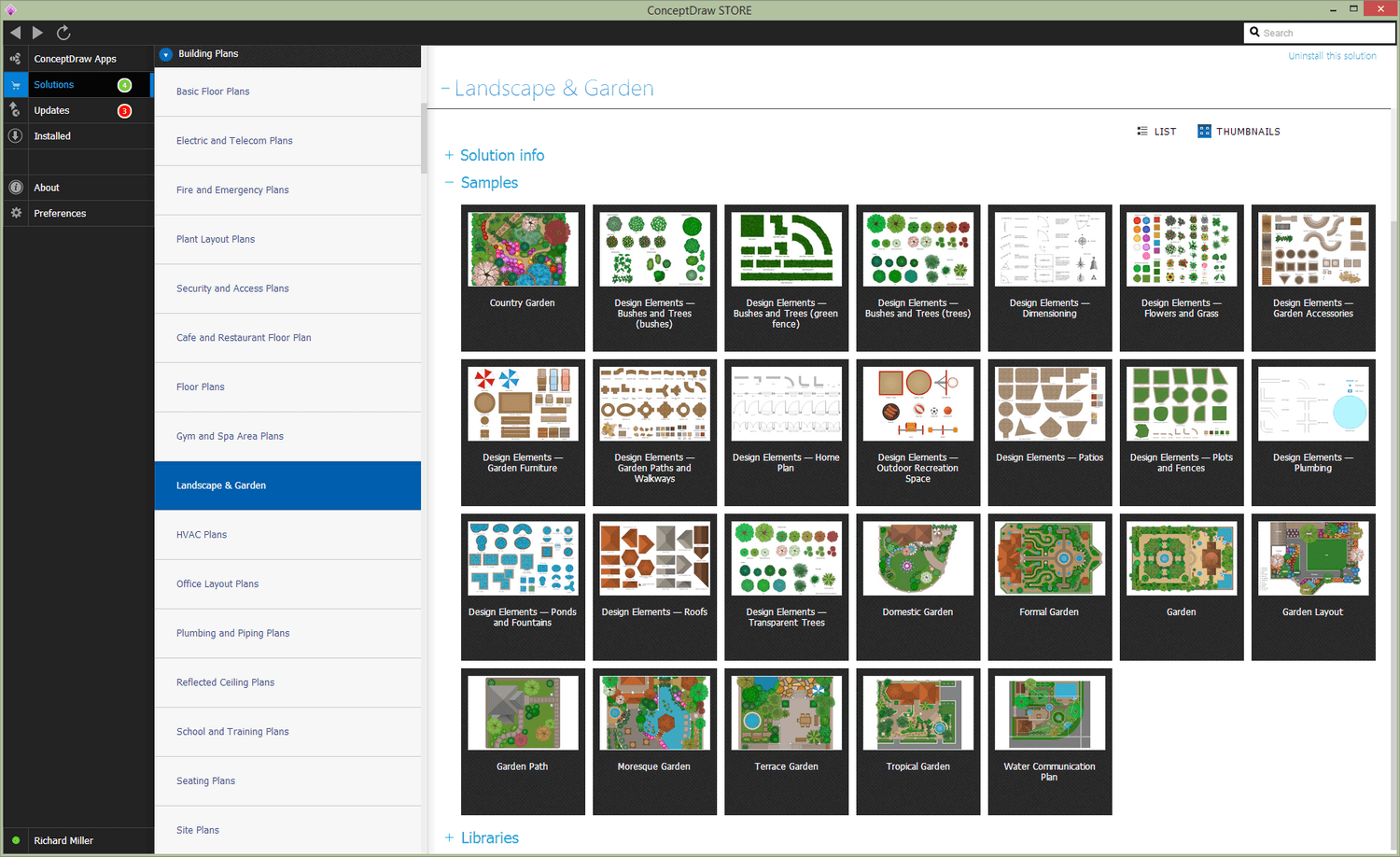The image size is (1400, 857).
Task: Click the Preferences gear icon
Action: tap(15, 214)
